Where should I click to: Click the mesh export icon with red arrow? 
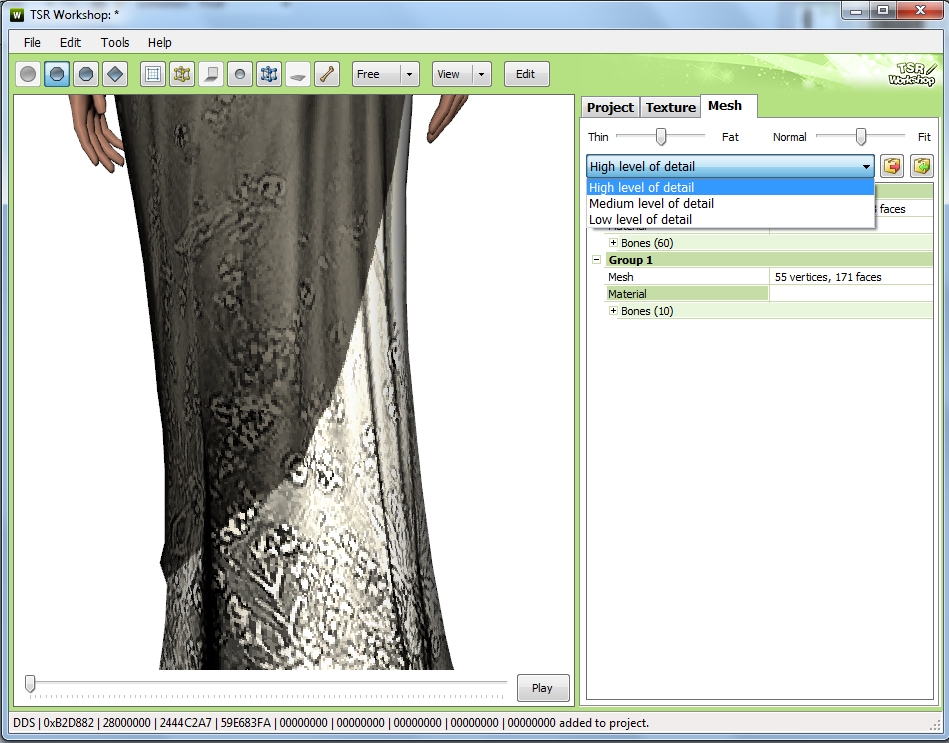click(891, 166)
